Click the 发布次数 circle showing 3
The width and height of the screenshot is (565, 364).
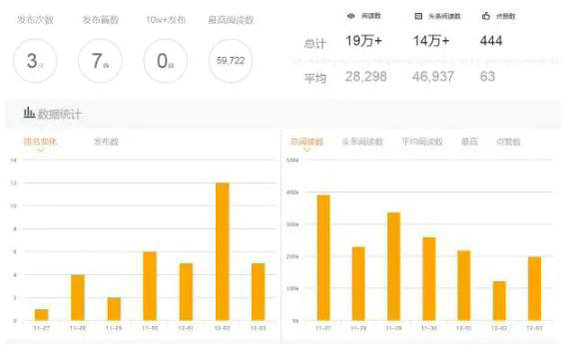click(x=35, y=61)
